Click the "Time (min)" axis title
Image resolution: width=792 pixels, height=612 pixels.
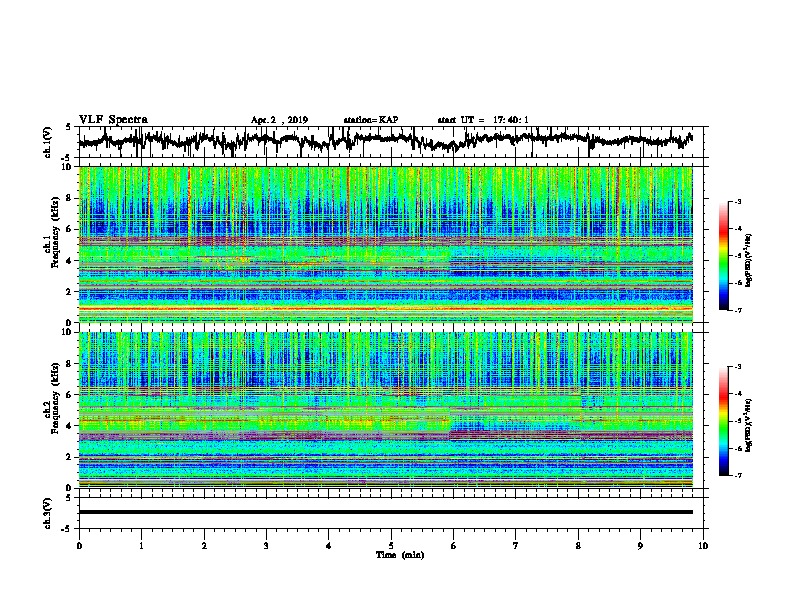(x=400, y=555)
